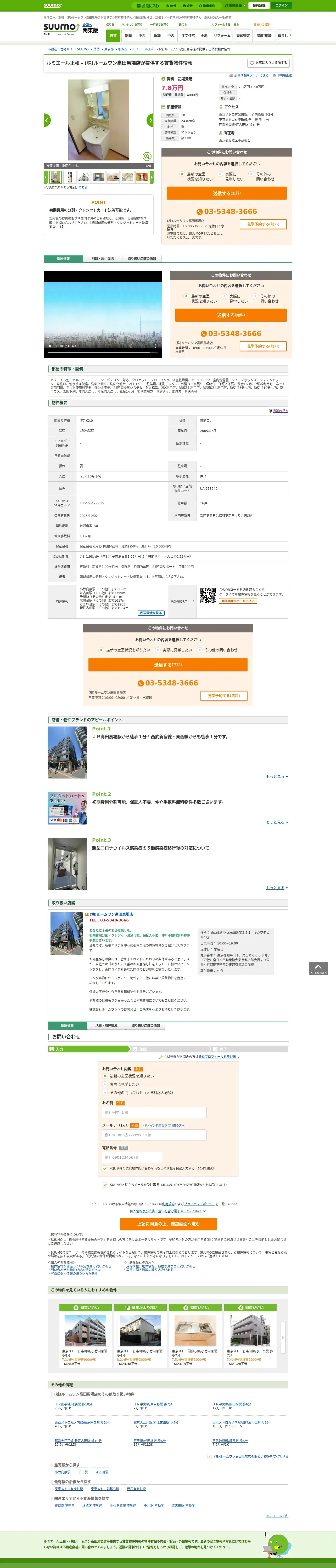Expand 個人情報及び広告・宣伝を含む電子メールについて
This screenshot has width=336, height=1568.
(x=168, y=1211)
